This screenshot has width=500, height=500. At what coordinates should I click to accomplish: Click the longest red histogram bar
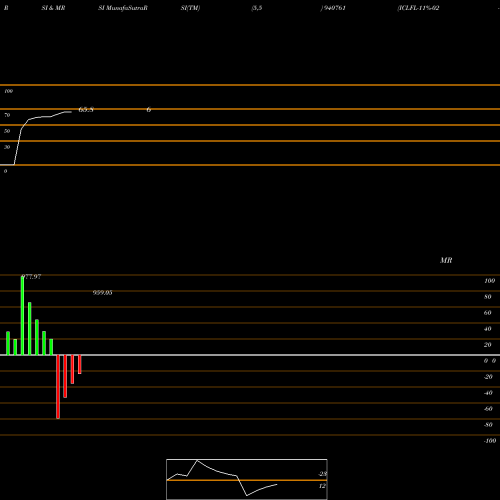point(58,387)
